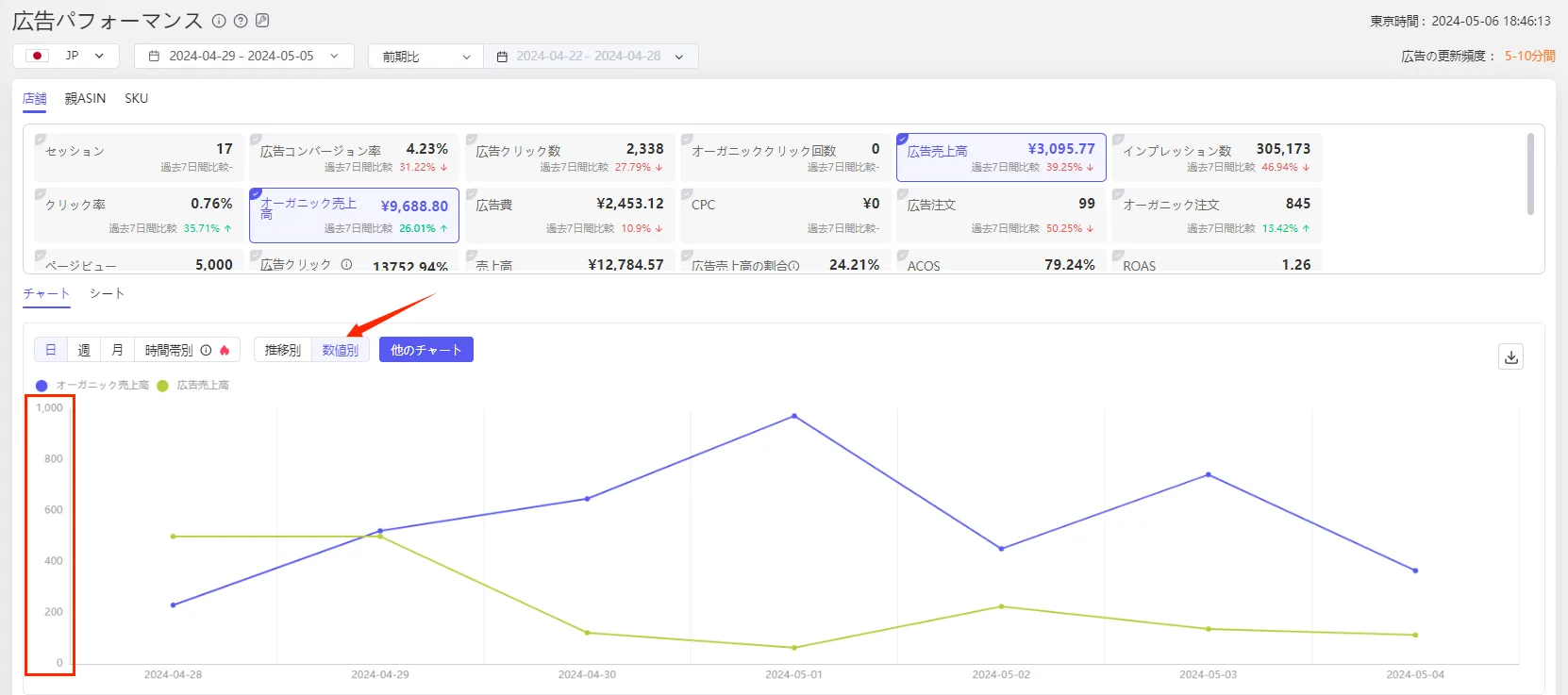Switch chart to 数値別 mode
Screen dimensions: 1568x695
(341, 350)
